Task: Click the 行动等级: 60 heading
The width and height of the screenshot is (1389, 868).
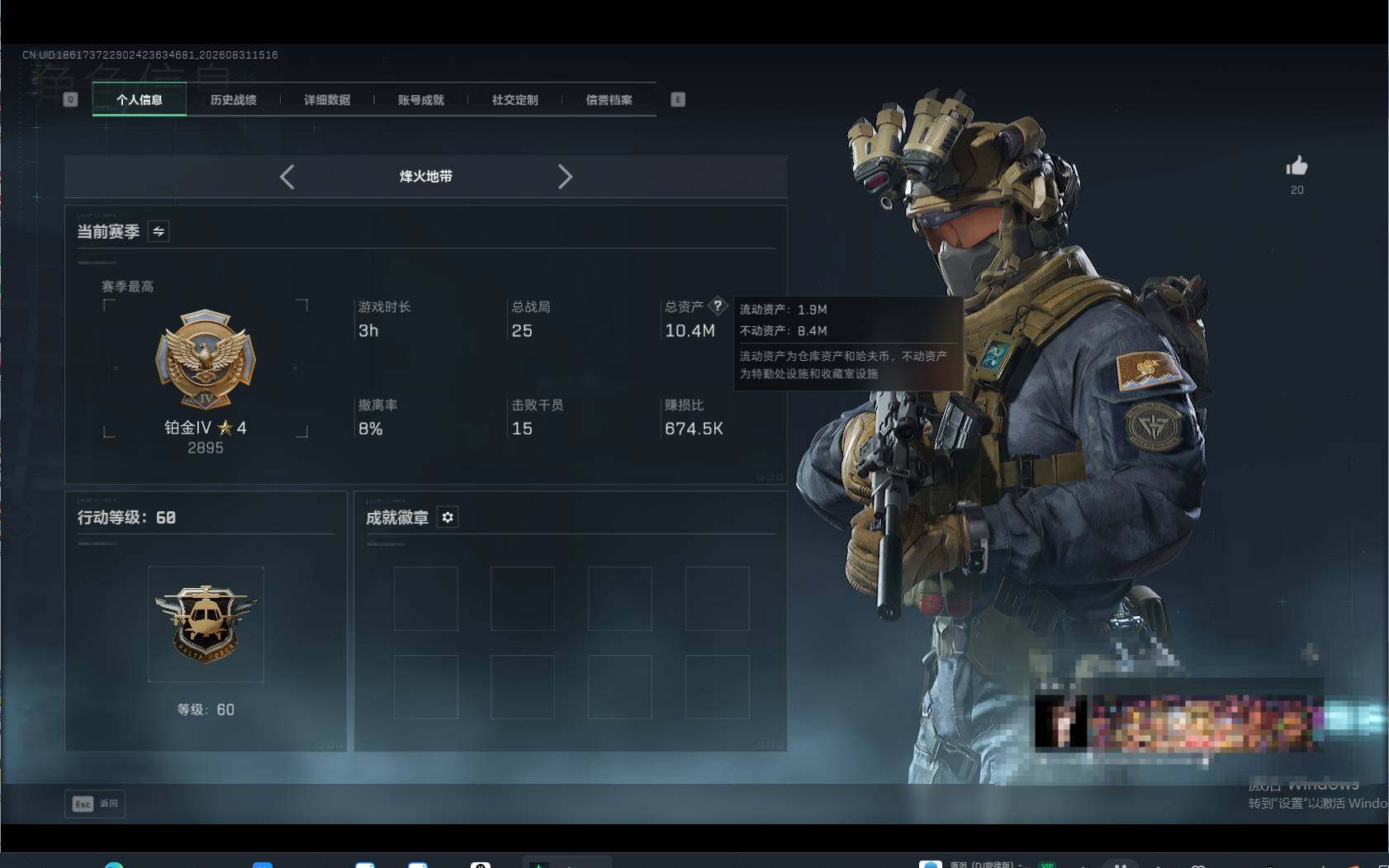Action: pos(126,518)
